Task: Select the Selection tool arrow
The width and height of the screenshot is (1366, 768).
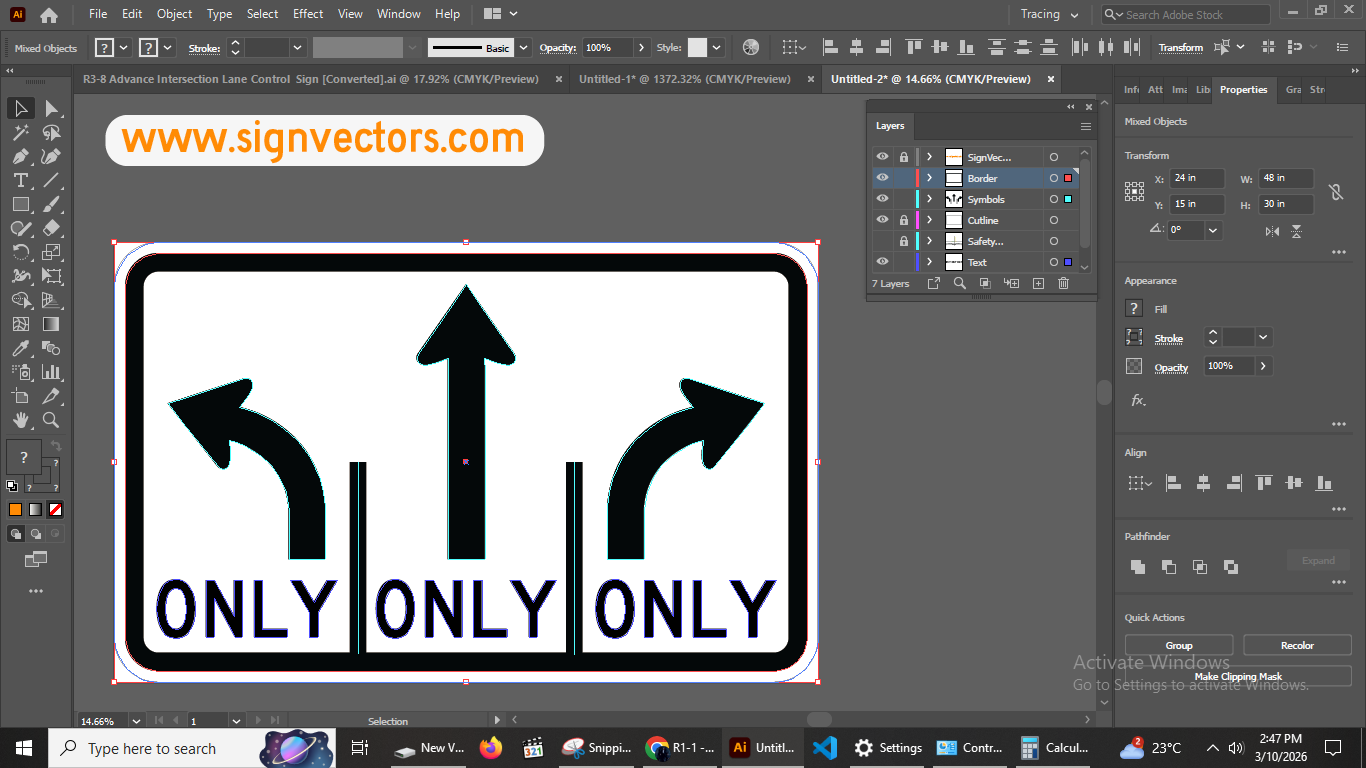Action: [x=21, y=108]
